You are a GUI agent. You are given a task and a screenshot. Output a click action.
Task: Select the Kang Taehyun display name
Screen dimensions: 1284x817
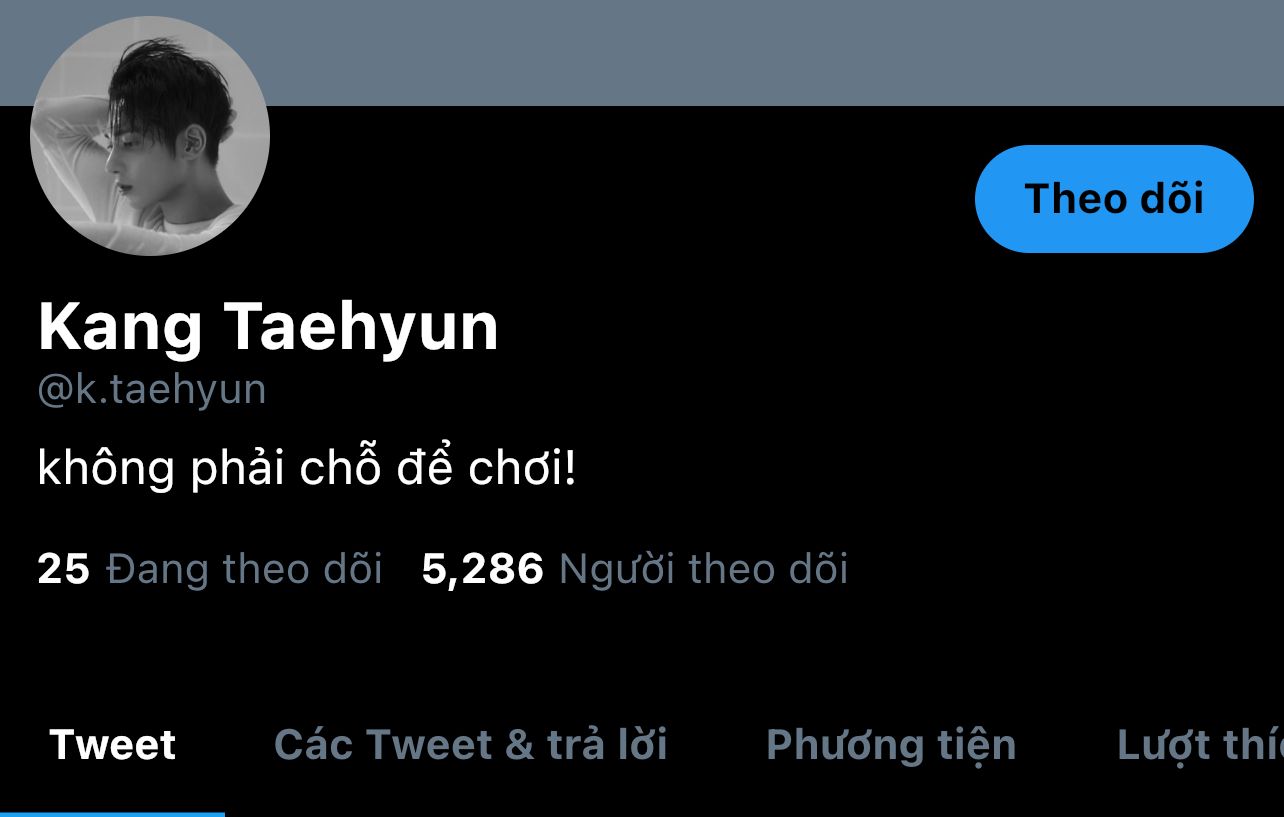[268, 327]
